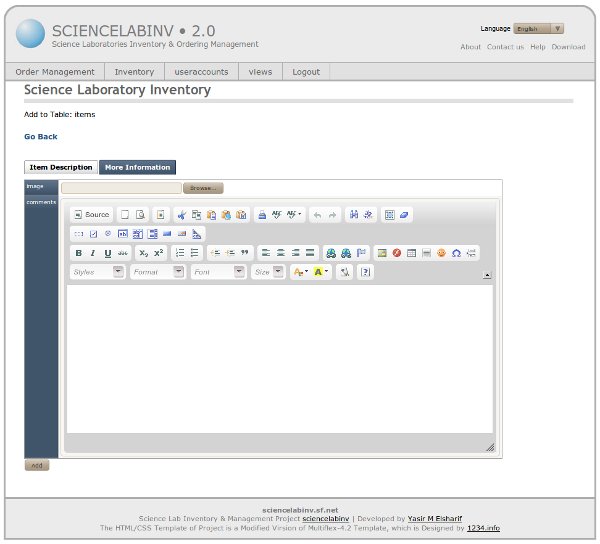Toggle Source view in the editor
This screenshot has height=544, width=600.
(91, 215)
